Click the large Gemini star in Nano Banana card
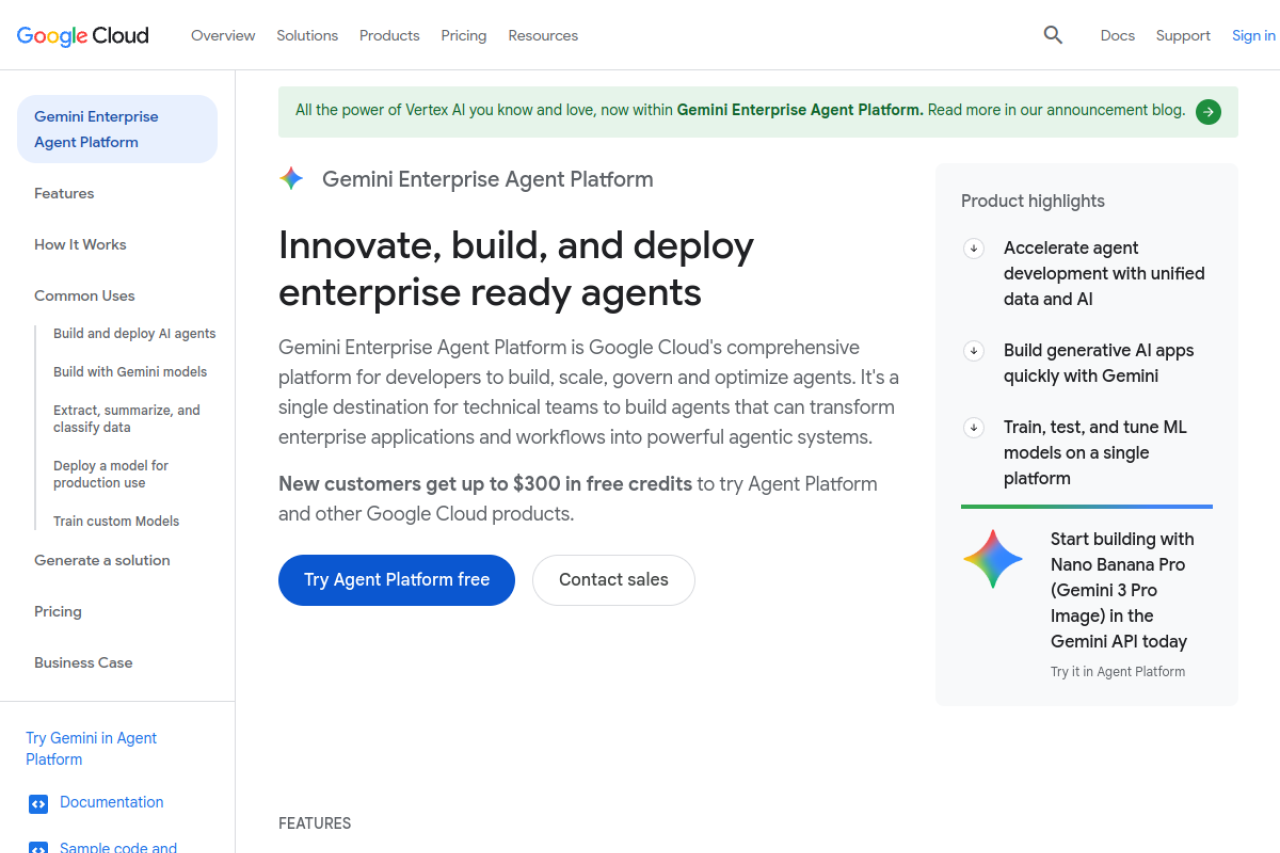The width and height of the screenshot is (1280, 853). coord(993,559)
